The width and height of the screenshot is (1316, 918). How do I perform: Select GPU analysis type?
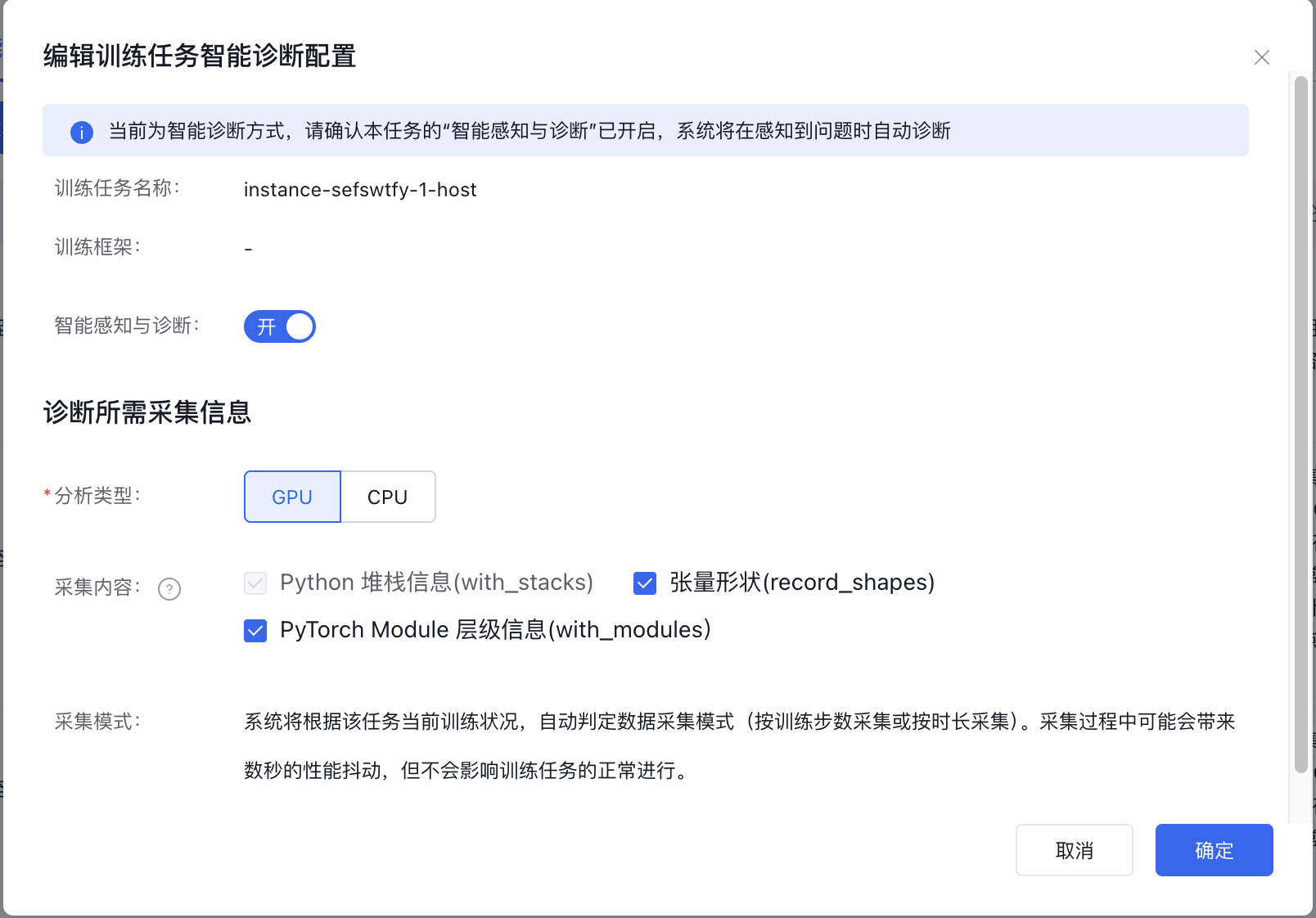(292, 497)
